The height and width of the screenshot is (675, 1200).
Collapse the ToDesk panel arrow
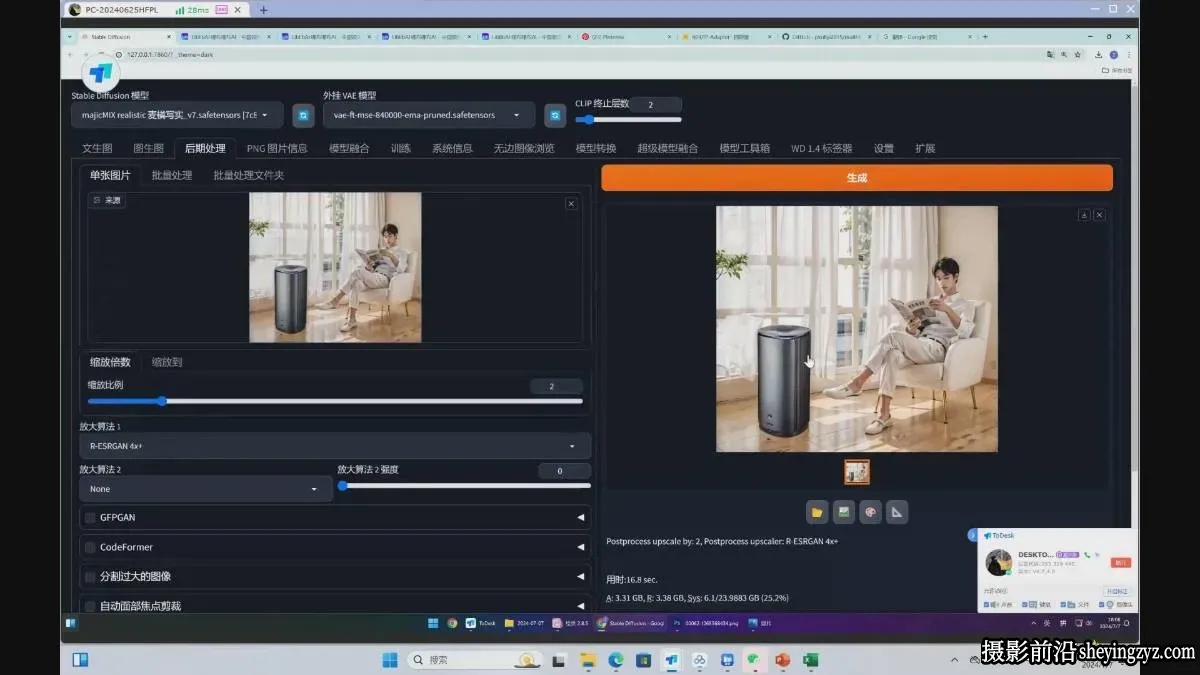pos(971,536)
